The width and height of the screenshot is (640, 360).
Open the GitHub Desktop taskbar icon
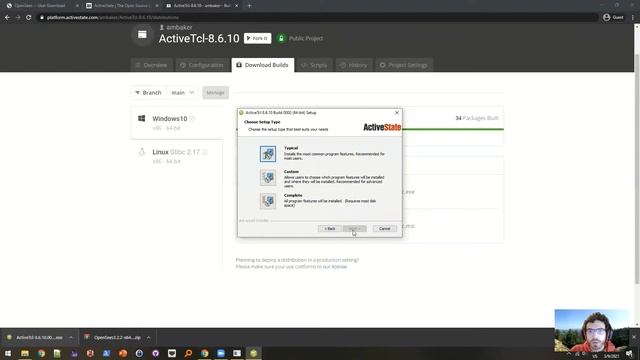click(x=156, y=353)
